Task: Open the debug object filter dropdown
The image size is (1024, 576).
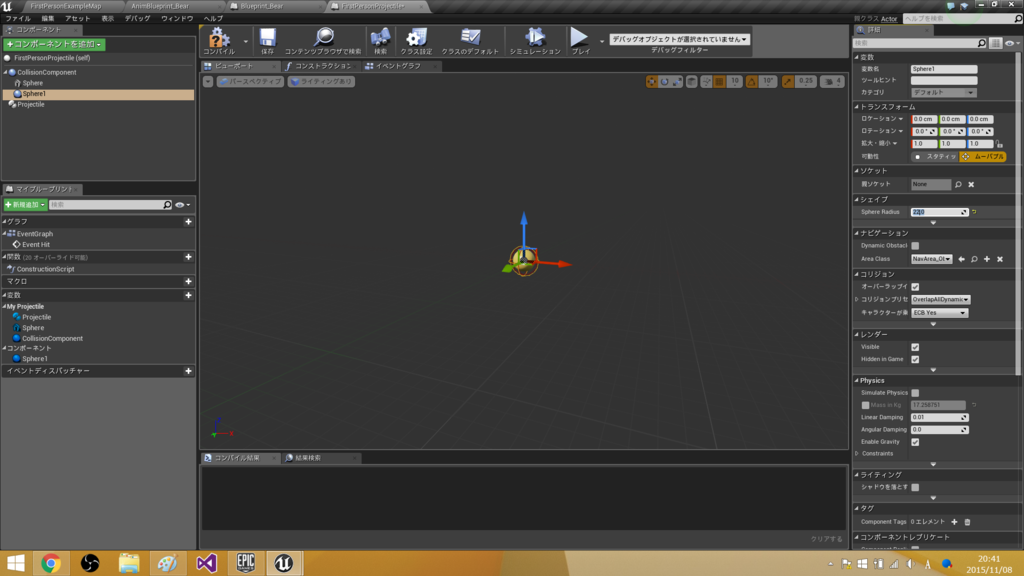Action: [x=679, y=39]
